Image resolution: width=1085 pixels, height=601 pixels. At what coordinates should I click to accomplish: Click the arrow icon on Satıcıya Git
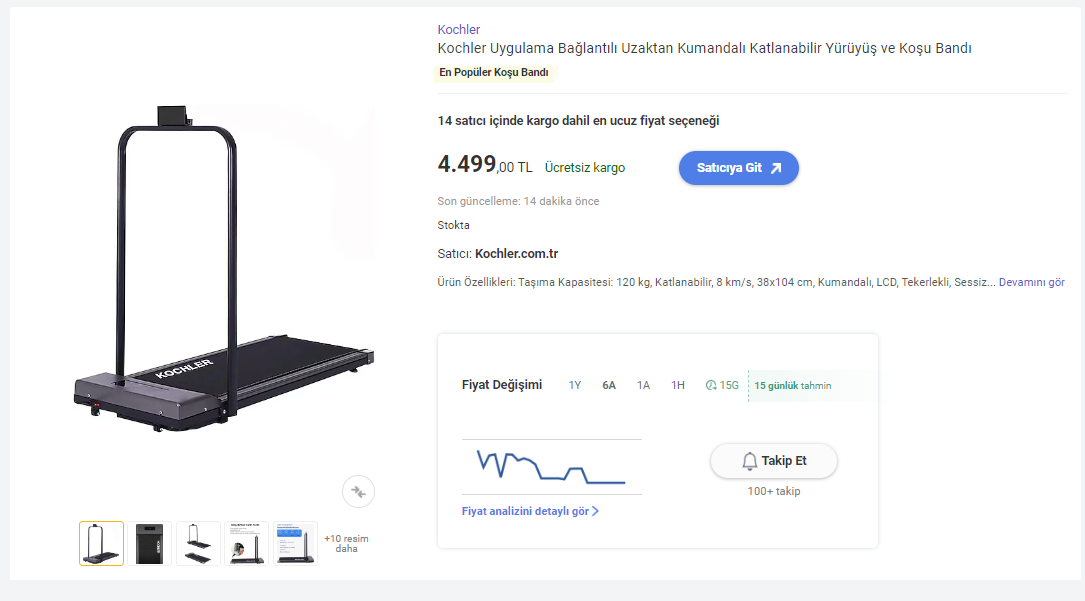pos(776,168)
